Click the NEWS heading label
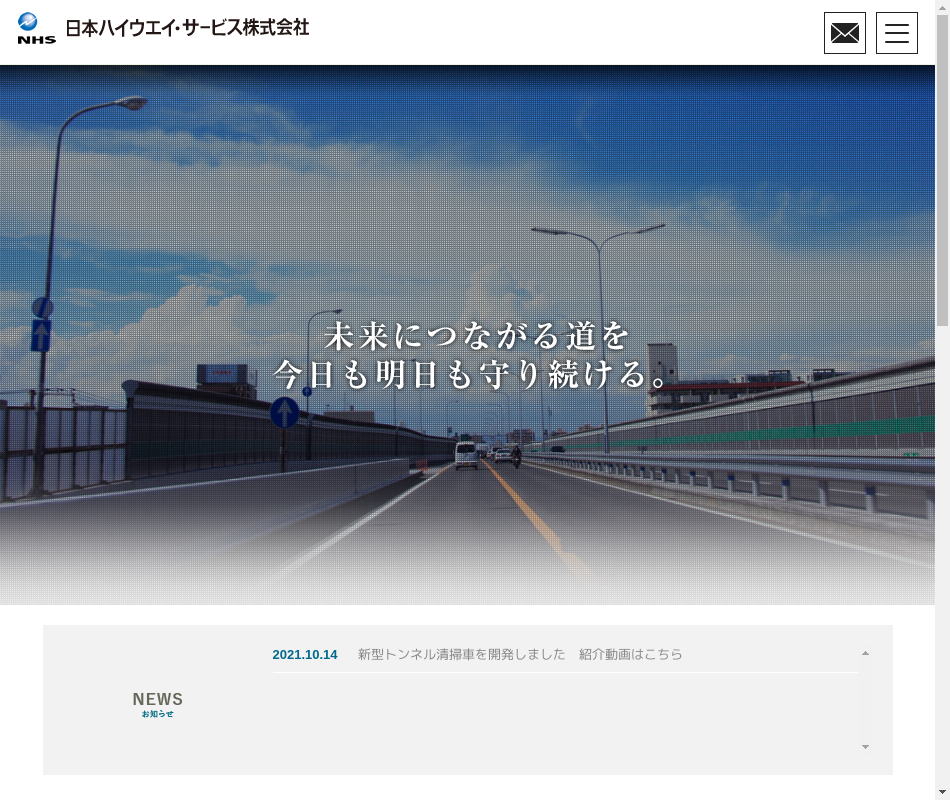 pos(158,699)
